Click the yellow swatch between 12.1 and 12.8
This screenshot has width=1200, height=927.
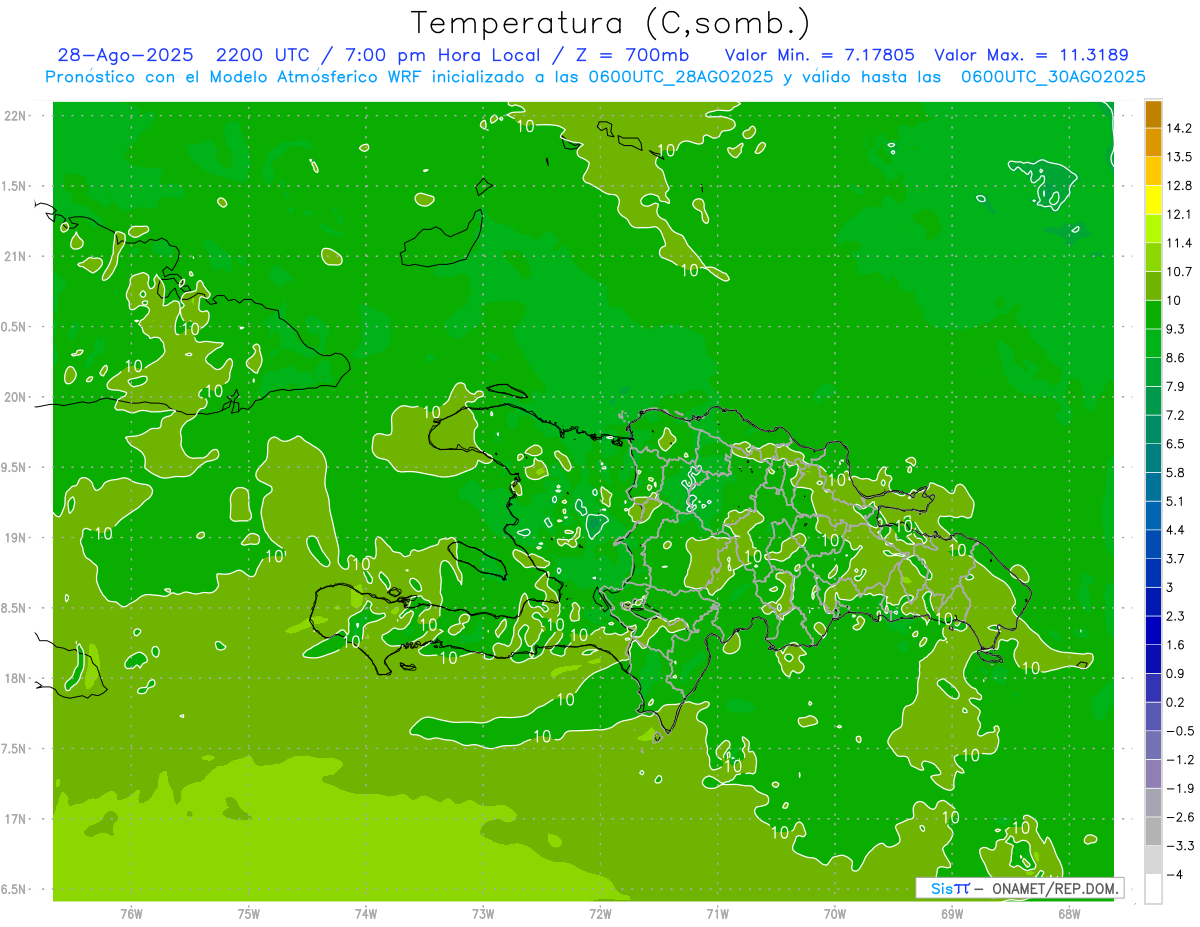click(x=1153, y=200)
